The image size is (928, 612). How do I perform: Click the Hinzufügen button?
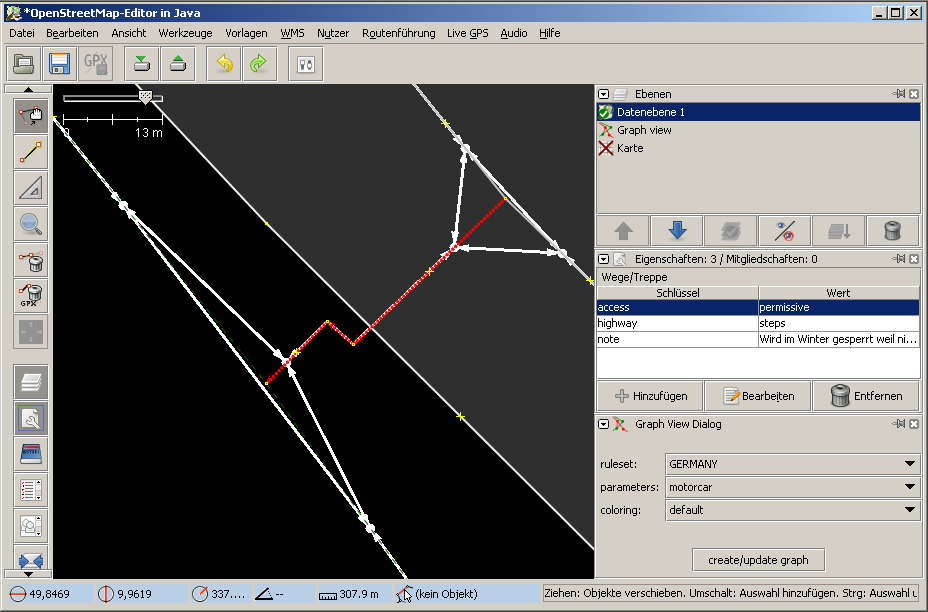click(x=649, y=396)
